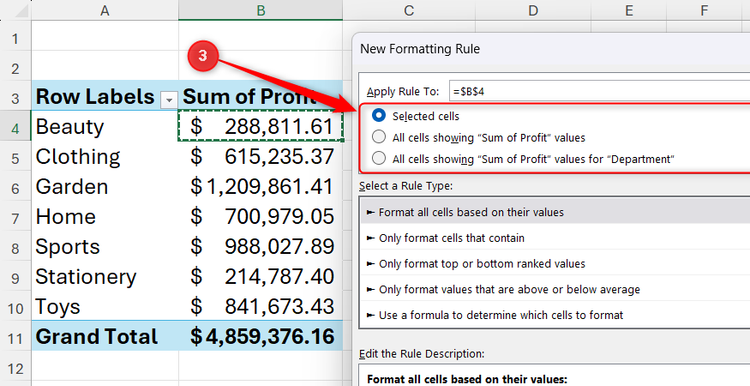Click column F header

(x=704, y=10)
